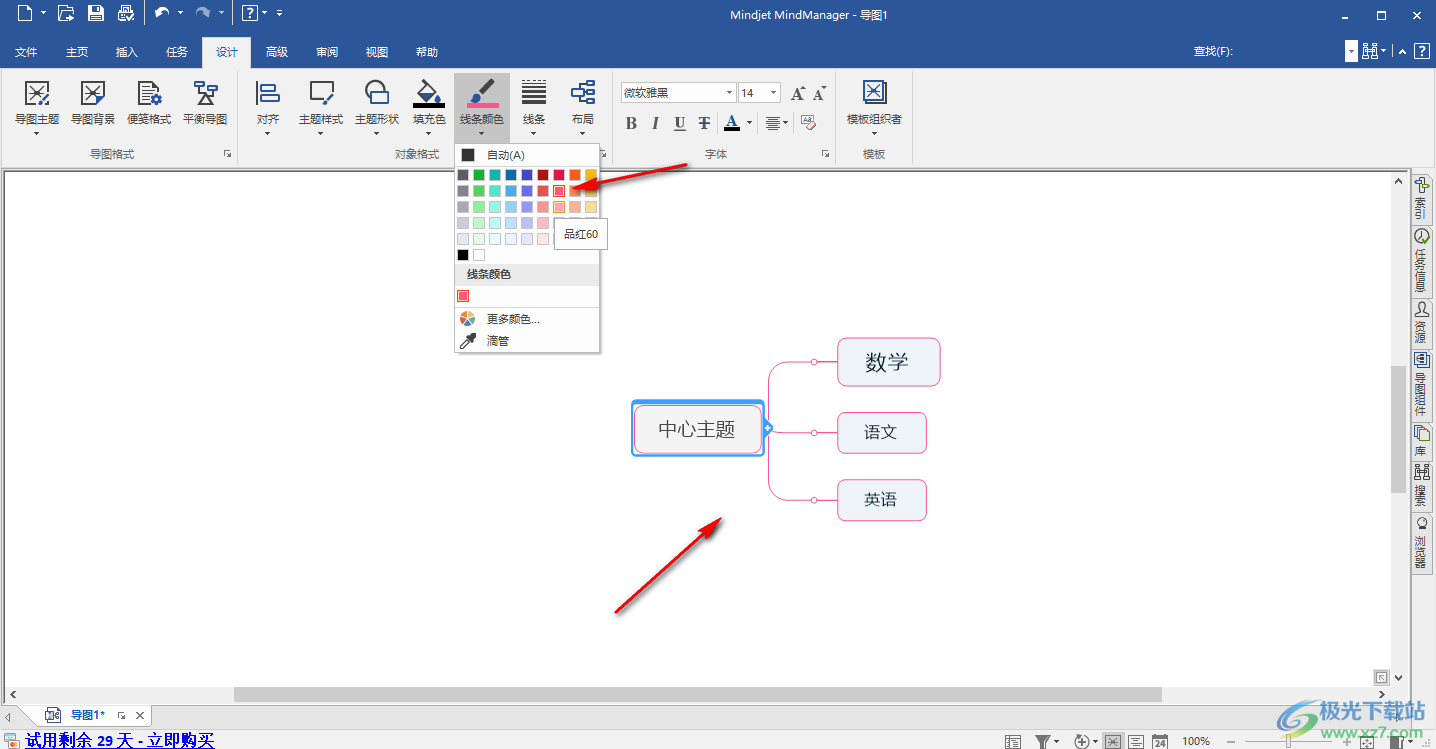Open a file with the Open icon

click(66, 13)
